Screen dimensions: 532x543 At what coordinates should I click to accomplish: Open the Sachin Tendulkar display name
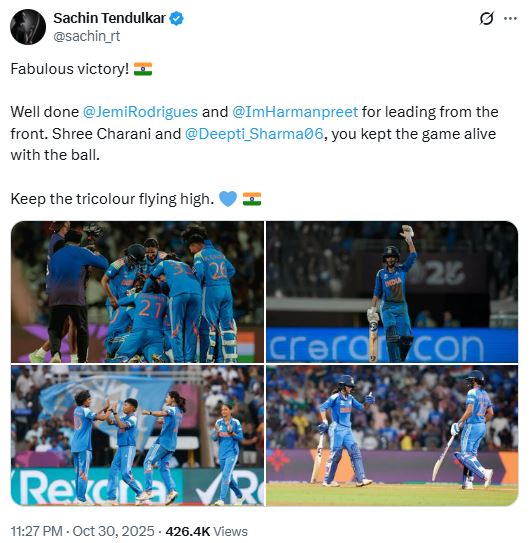click(109, 18)
